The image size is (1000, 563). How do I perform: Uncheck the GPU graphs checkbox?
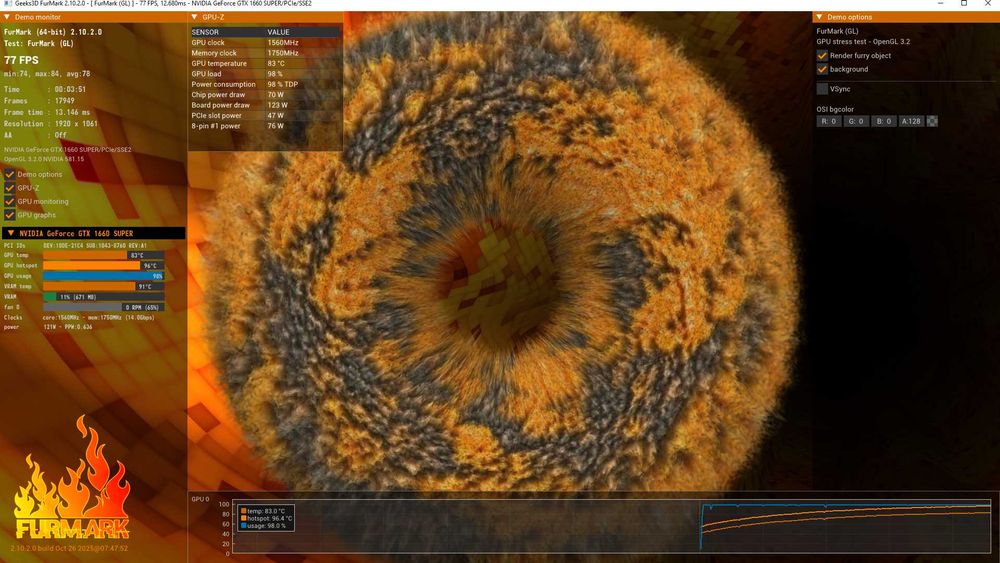click(10, 215)
